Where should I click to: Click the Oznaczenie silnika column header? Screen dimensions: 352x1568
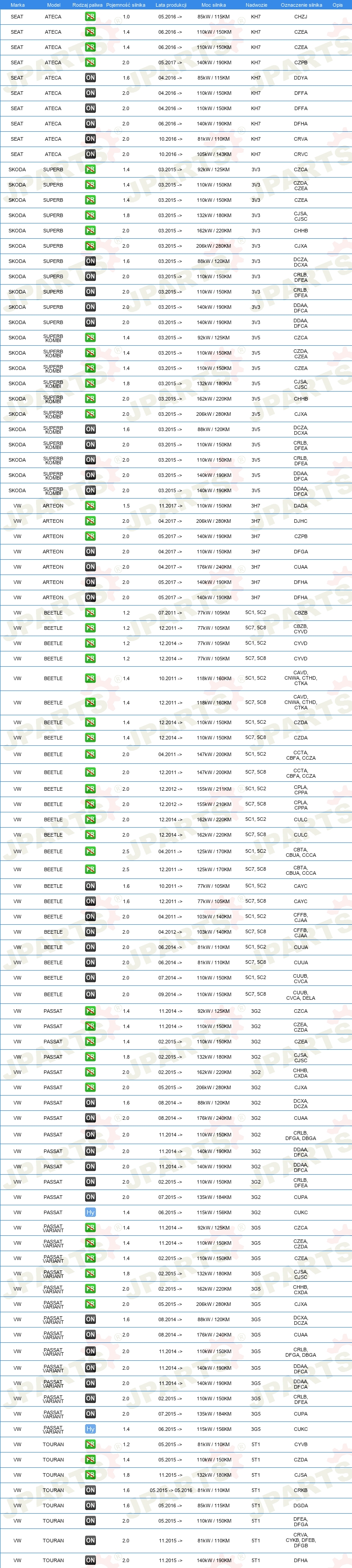pyautogui.click(x=301, y=5)
